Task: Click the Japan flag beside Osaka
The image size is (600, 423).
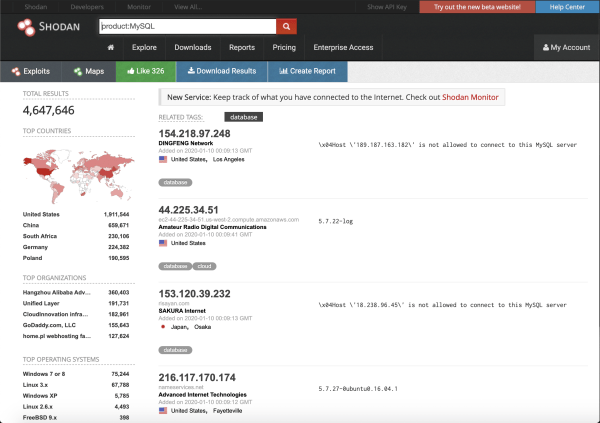Action: click(x=163, y=327)
